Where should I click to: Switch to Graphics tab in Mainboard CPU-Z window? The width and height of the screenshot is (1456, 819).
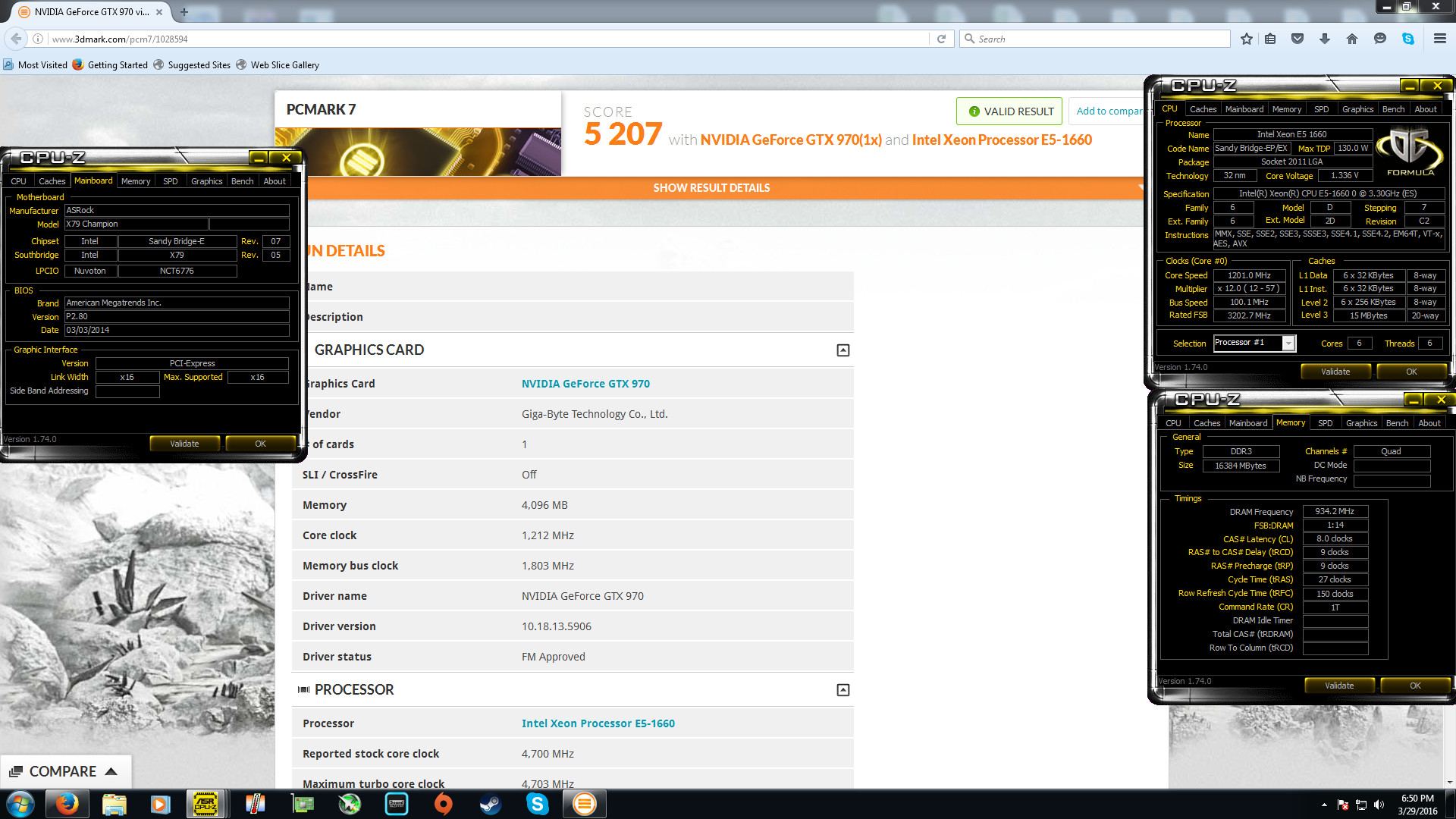click(x=206, y=181)
